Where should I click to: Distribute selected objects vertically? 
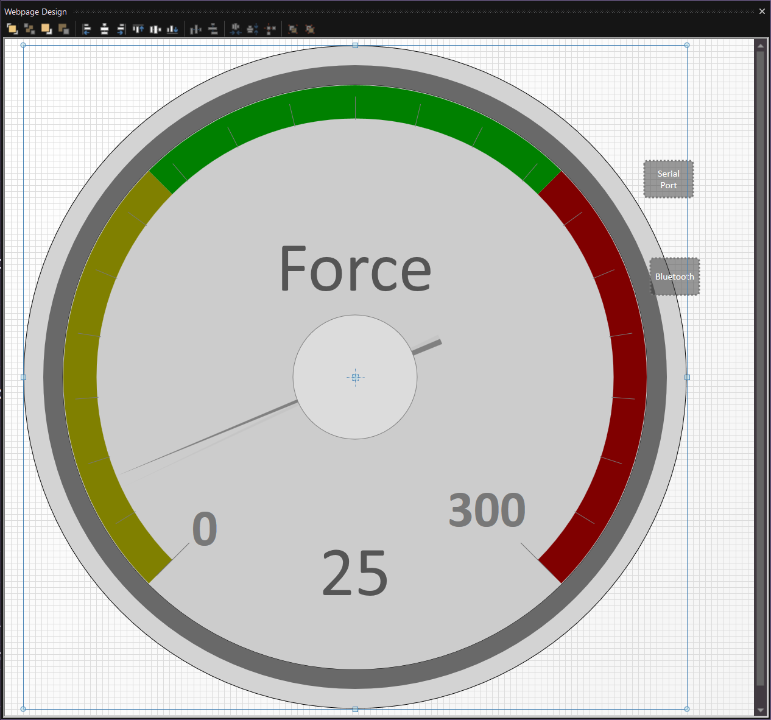click(x=212, y=29)
